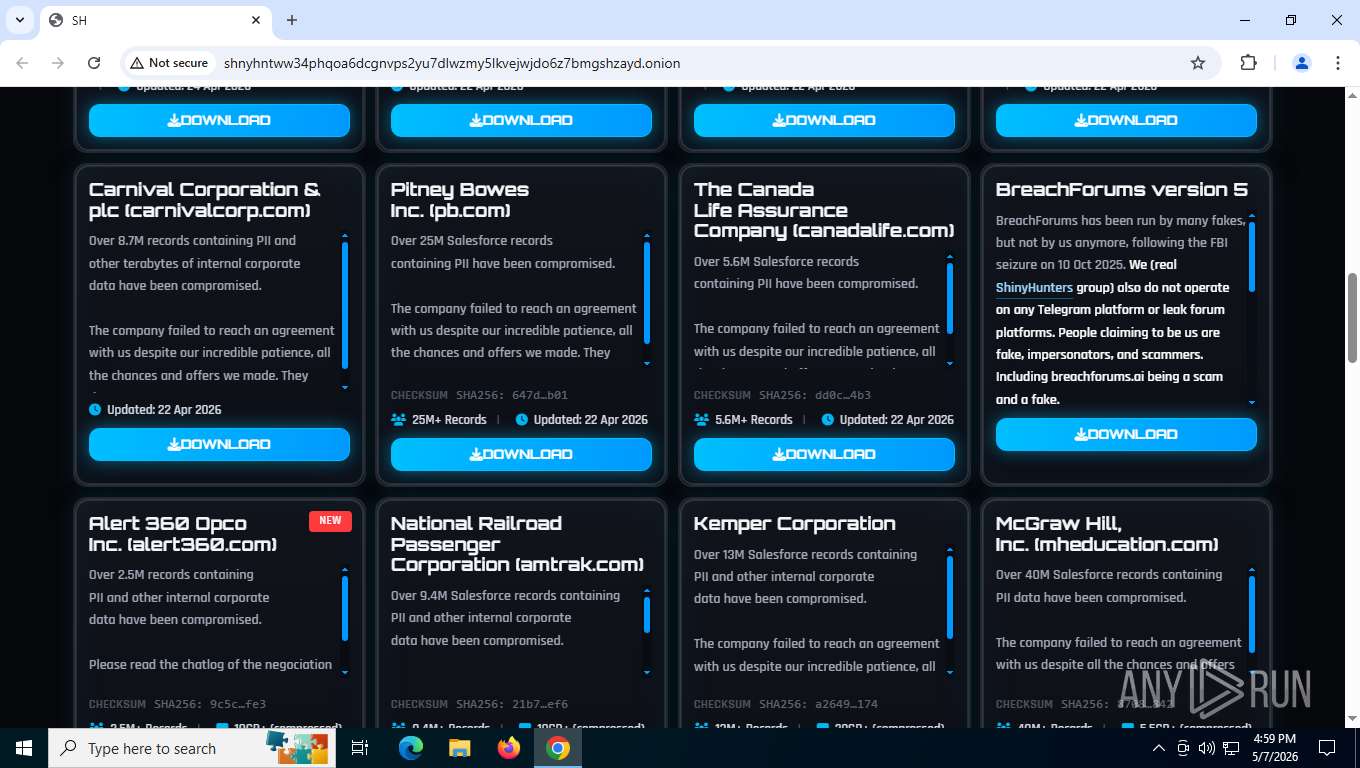Viewport: 1360px width, 768px height.
Task: Click the Alert 360 description scrollbar thumb
Action: point(345,610)
